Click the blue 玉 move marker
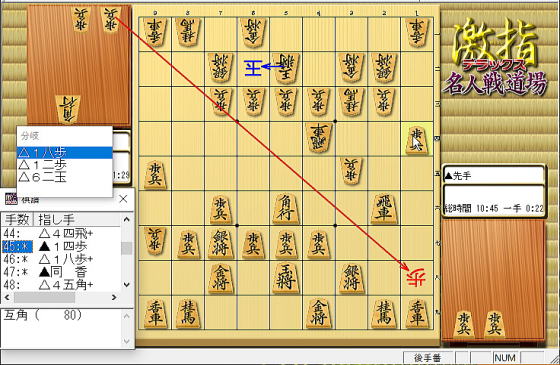The image size is (560, 365). [x=253, y=68]
